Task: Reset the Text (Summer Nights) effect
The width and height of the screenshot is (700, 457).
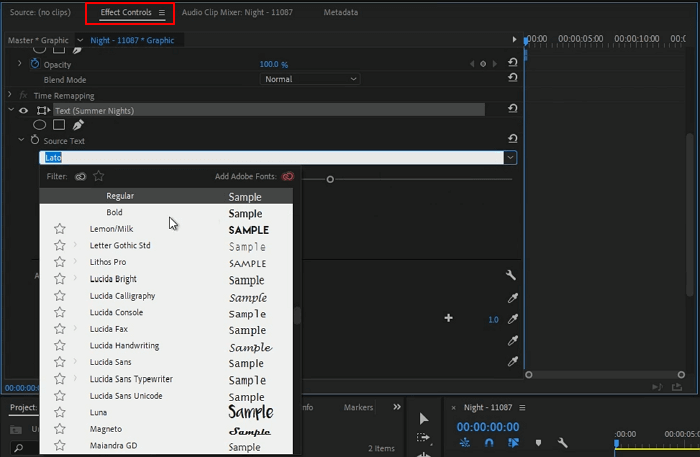Action: [x=512, y=108]
